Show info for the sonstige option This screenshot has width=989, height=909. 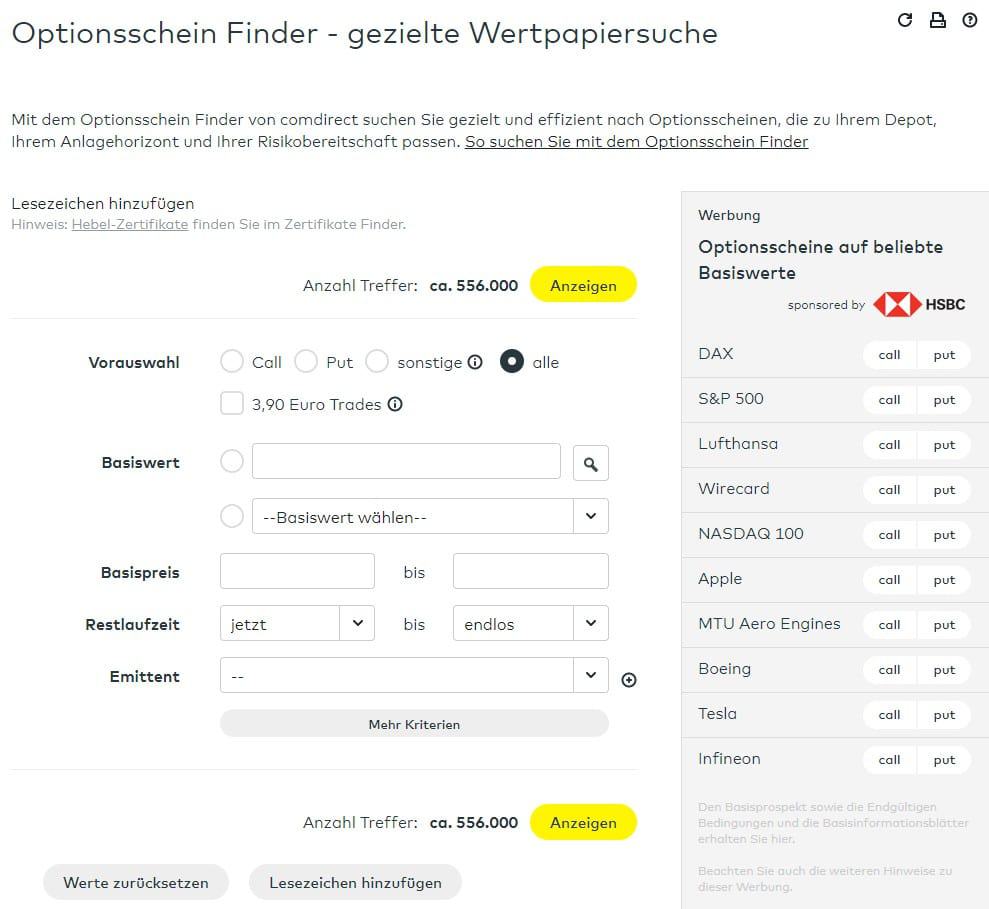pos(475,362)
